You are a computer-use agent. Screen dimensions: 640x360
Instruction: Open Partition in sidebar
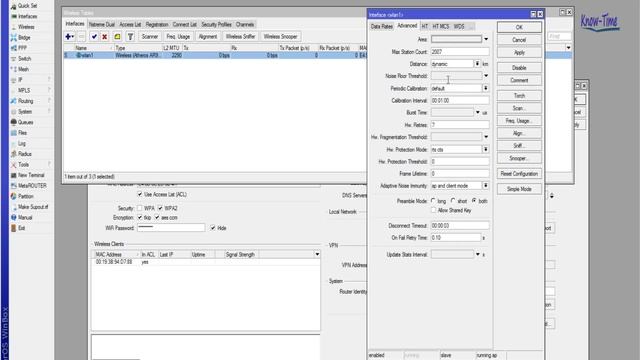[x=25, y=196]
